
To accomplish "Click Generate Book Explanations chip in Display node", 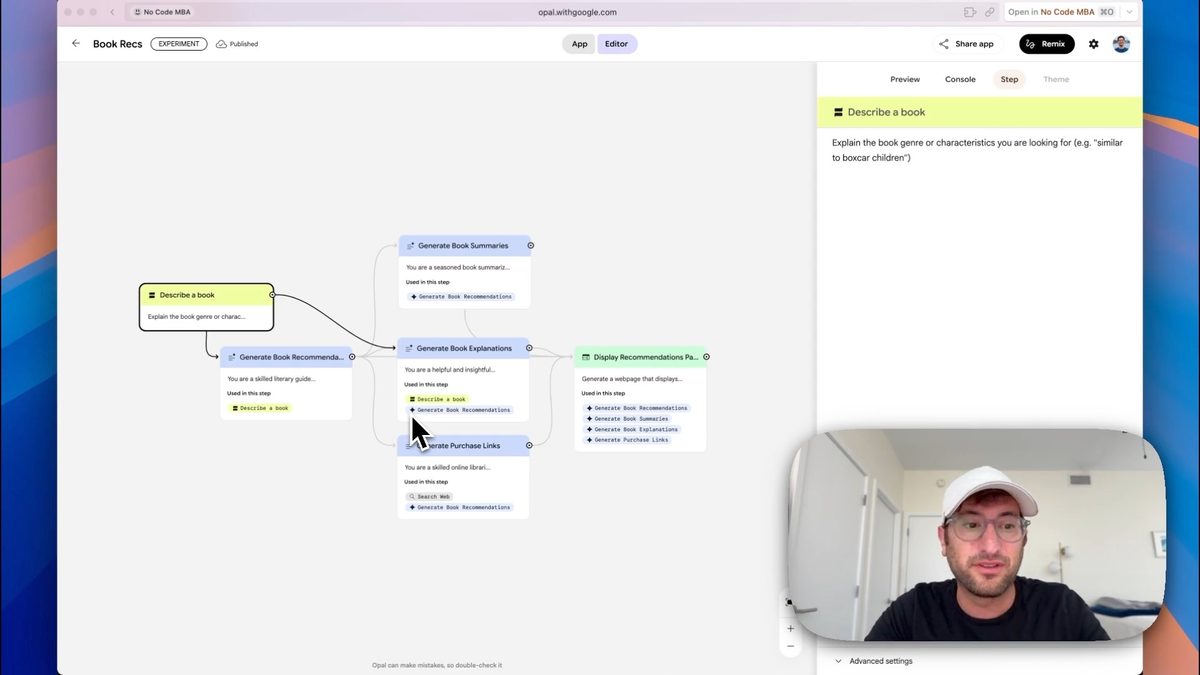I will (632, 429).
